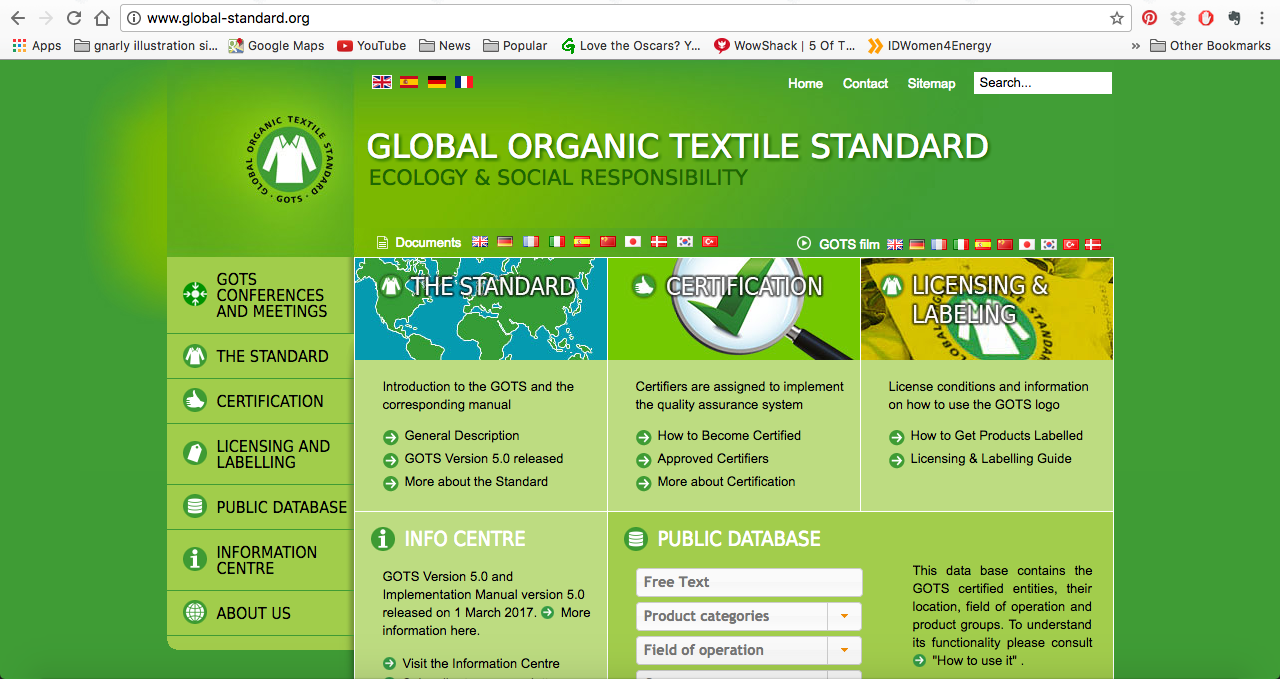1280x679 pixels.
Task: Open the Contact page link
Action: 865,83
